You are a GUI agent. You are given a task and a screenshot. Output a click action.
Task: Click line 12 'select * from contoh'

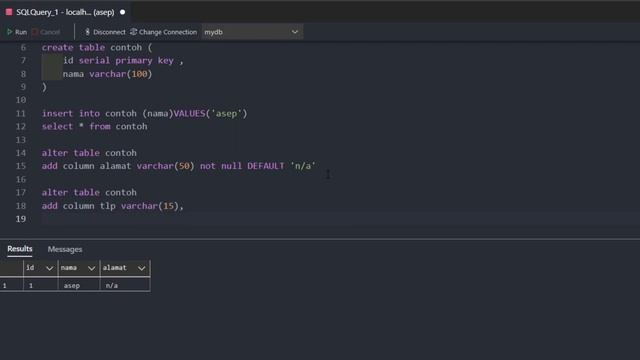pyautogui.click(x=94, y=127)
